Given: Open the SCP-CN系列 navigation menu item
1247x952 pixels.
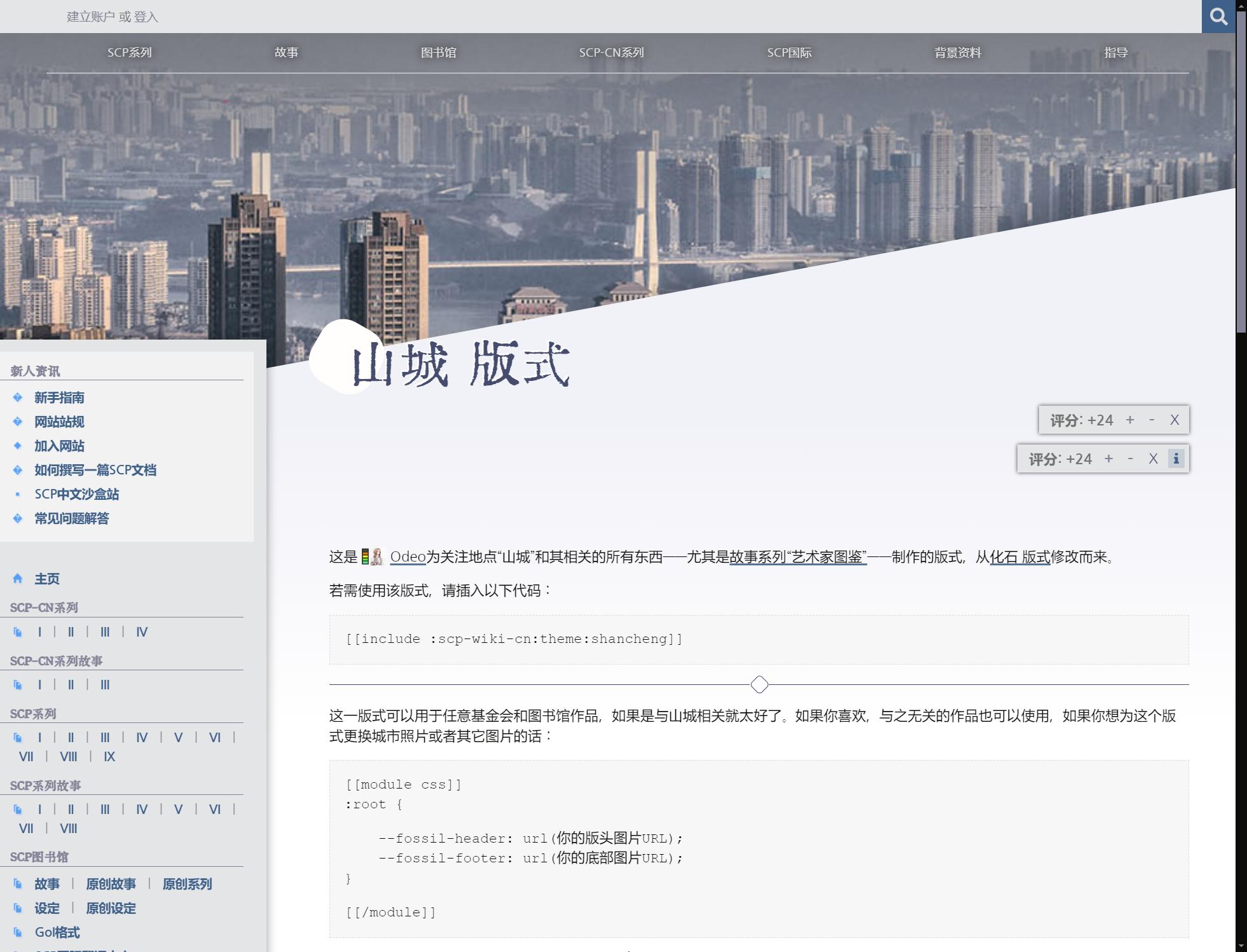Looking at the screenshot, I should (x=611, y=53).
